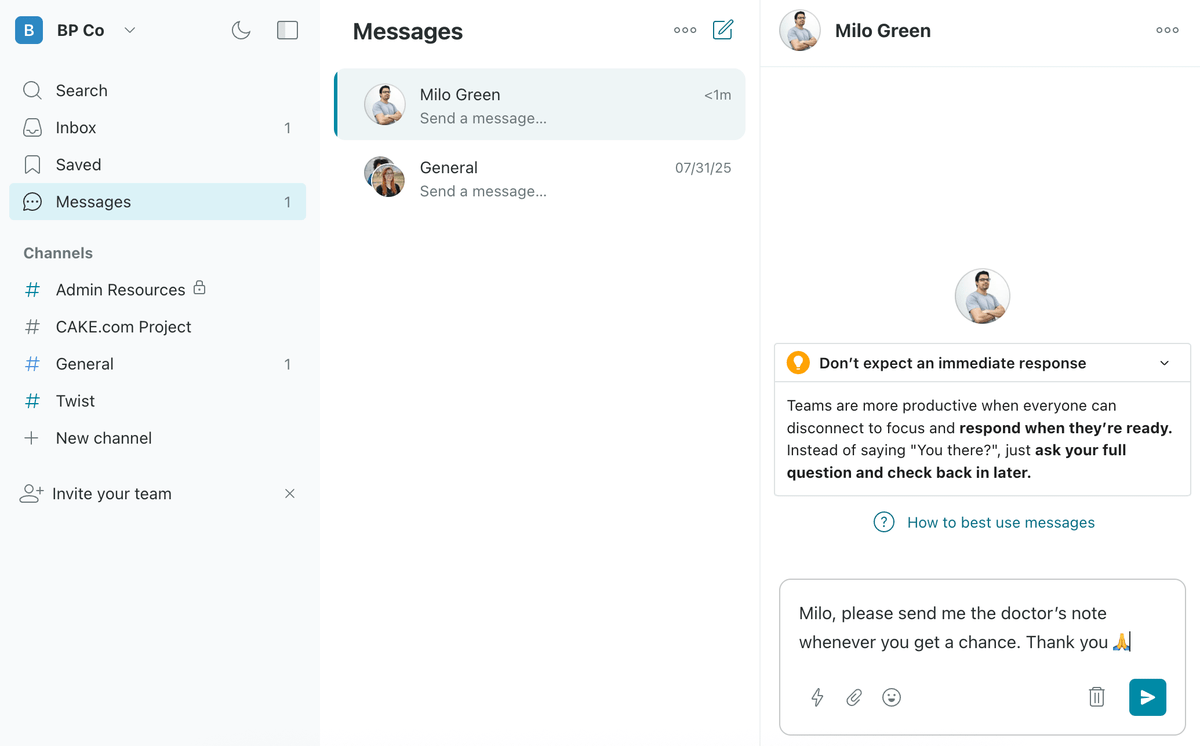Open the lightning bolt quick actions
Screen dimensions: 1200x746
tap(817, 697)
